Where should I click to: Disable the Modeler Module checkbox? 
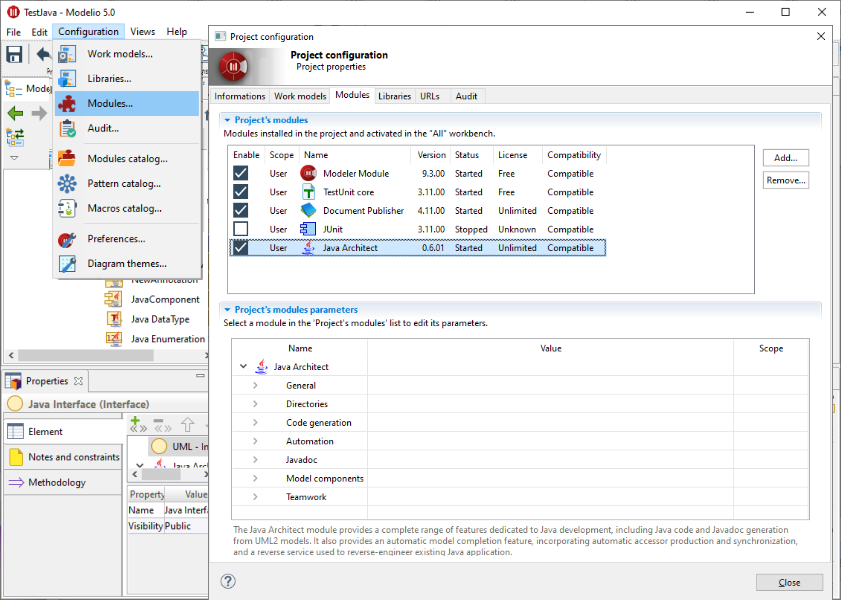click(240, 173)
